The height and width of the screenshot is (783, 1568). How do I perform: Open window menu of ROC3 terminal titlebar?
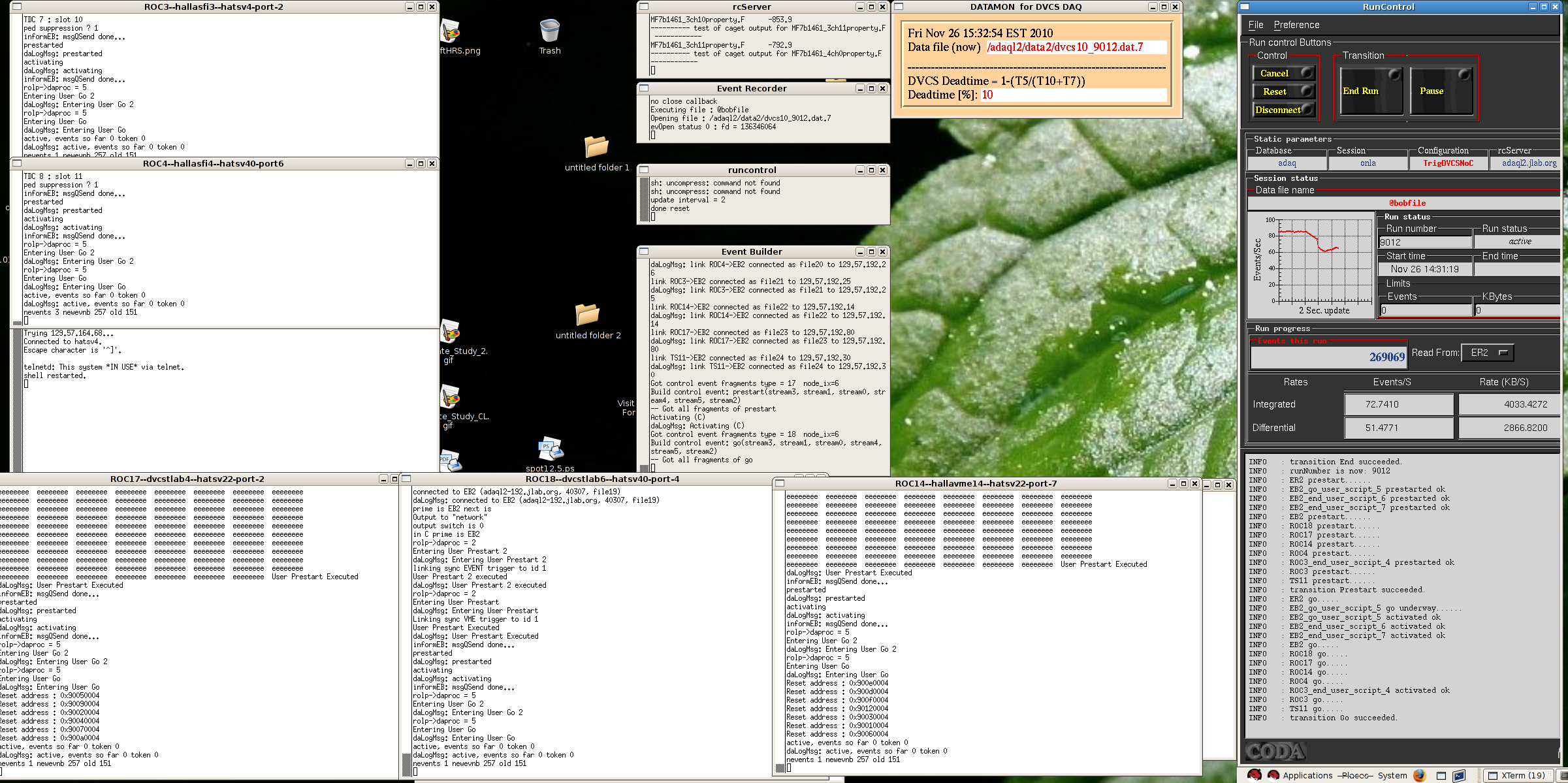pos(16,7)
